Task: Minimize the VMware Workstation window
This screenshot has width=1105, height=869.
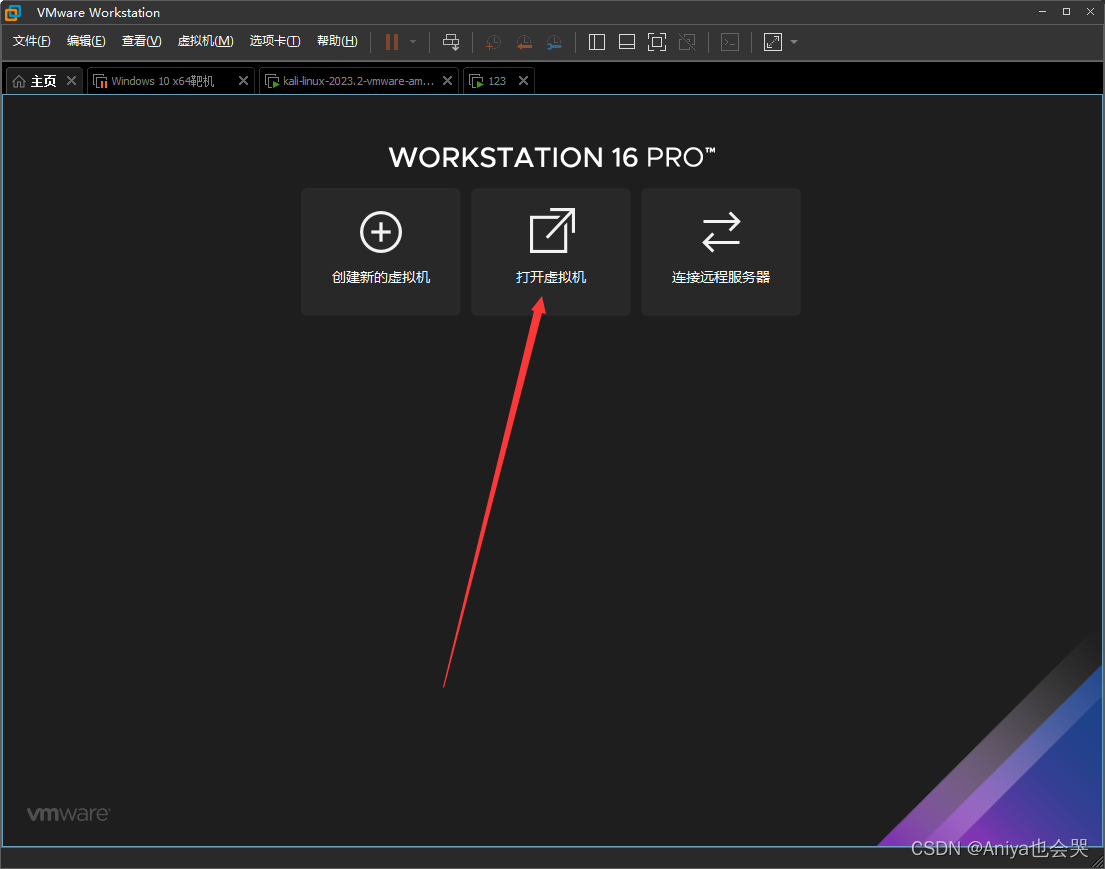Action: click(1042, 12)
